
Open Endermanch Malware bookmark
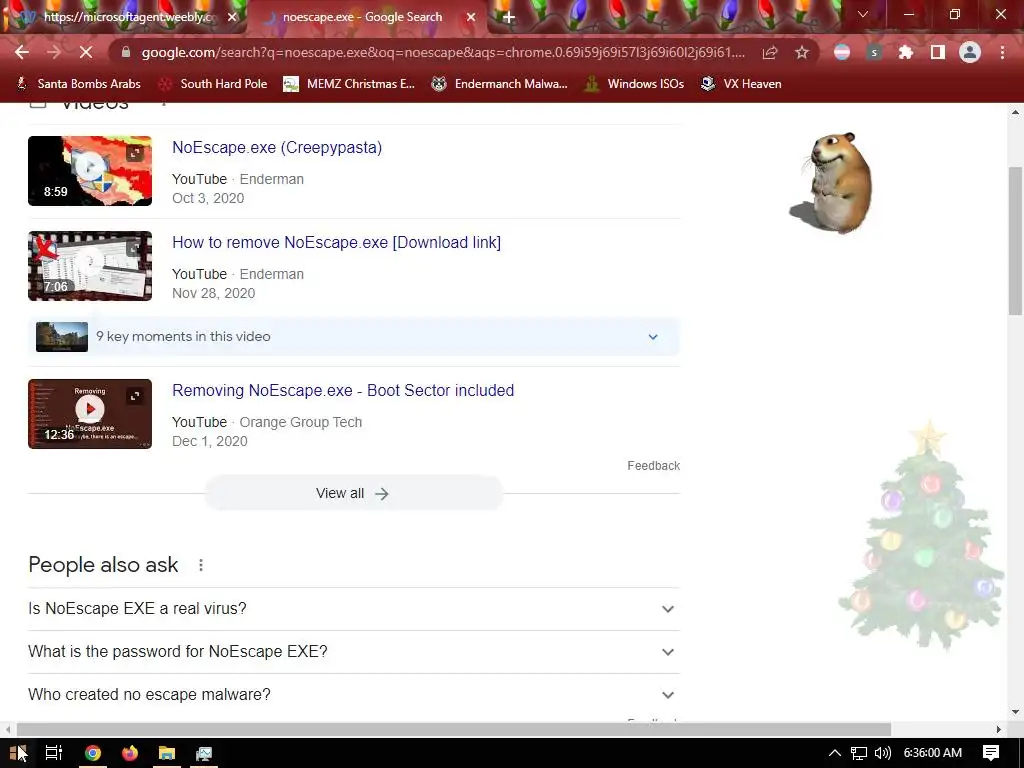click(499, 84)
